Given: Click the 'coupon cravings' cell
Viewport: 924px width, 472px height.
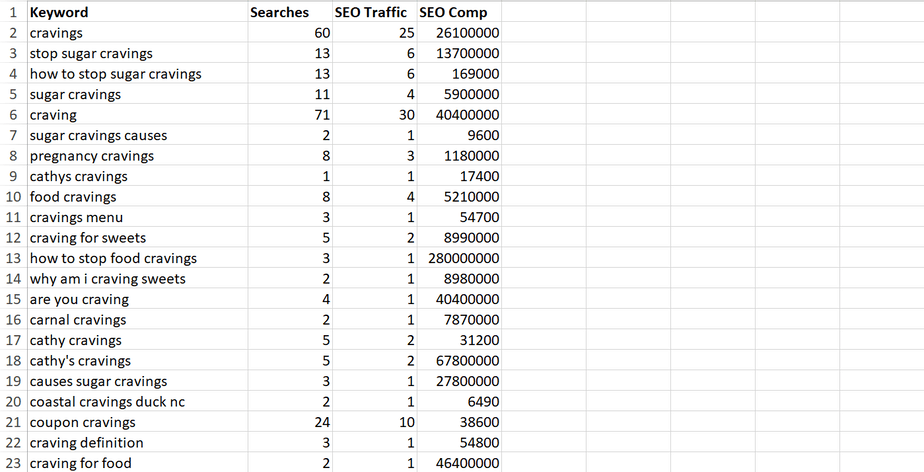Looking at the screenshot, I should pyautogui.click(x=137, y=422).
